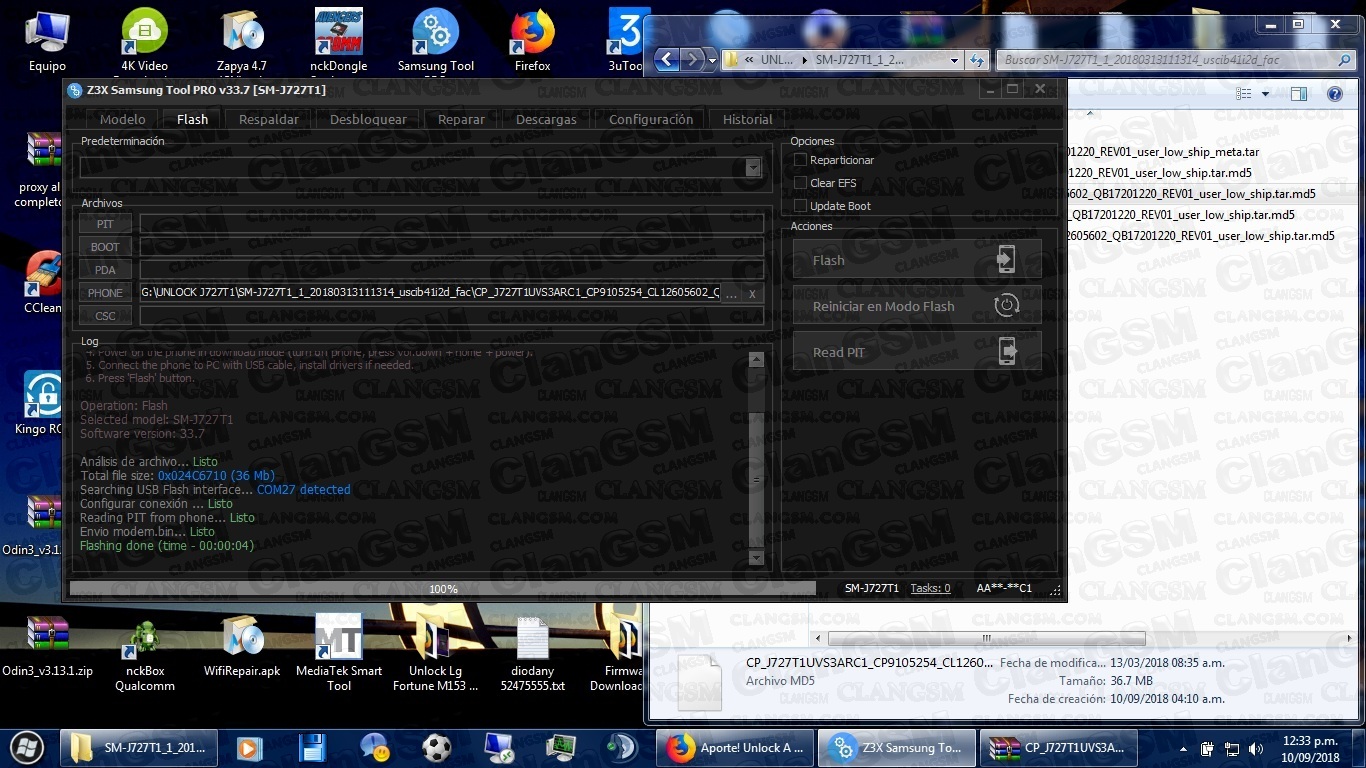Screen dimensions: 1366x768
Task: Open Explorer view options dropdown arrow
Action: coord(1265,94)
